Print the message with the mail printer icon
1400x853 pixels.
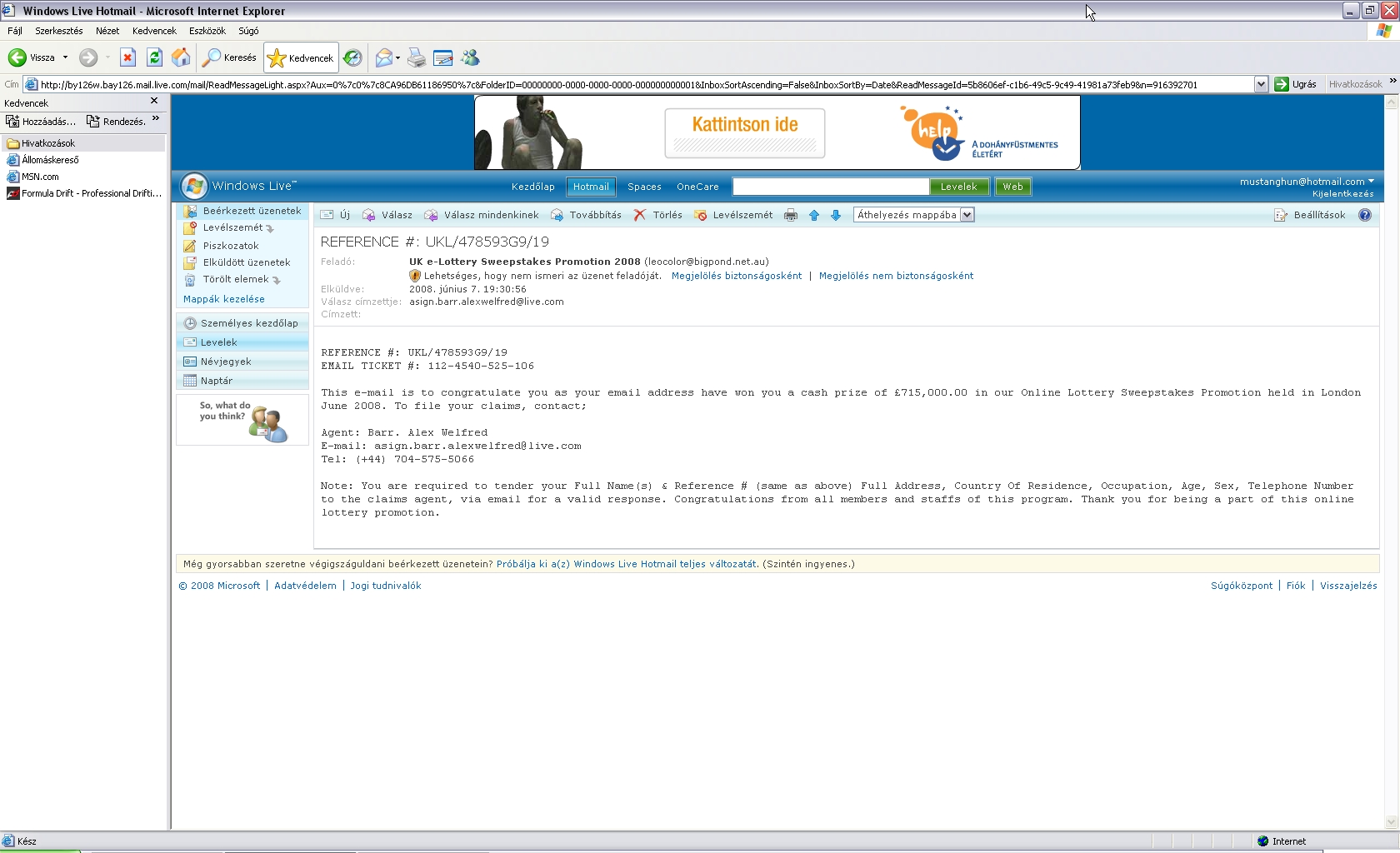(x=791, y=215)
